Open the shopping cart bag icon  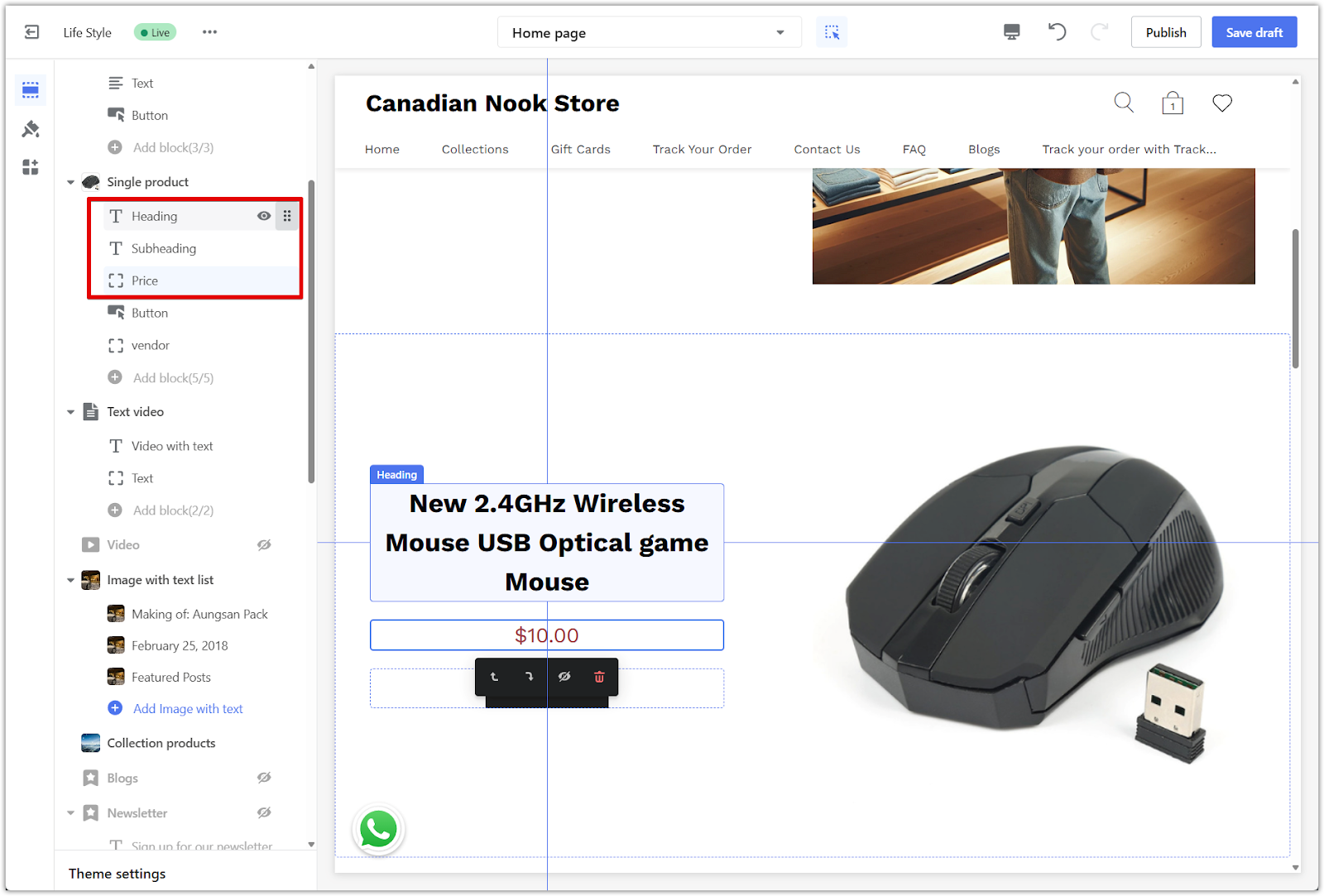(x=1173, y=103)
